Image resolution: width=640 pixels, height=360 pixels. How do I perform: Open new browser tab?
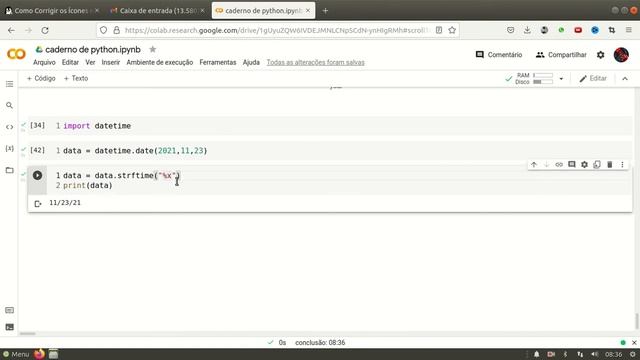click(325, 11)
